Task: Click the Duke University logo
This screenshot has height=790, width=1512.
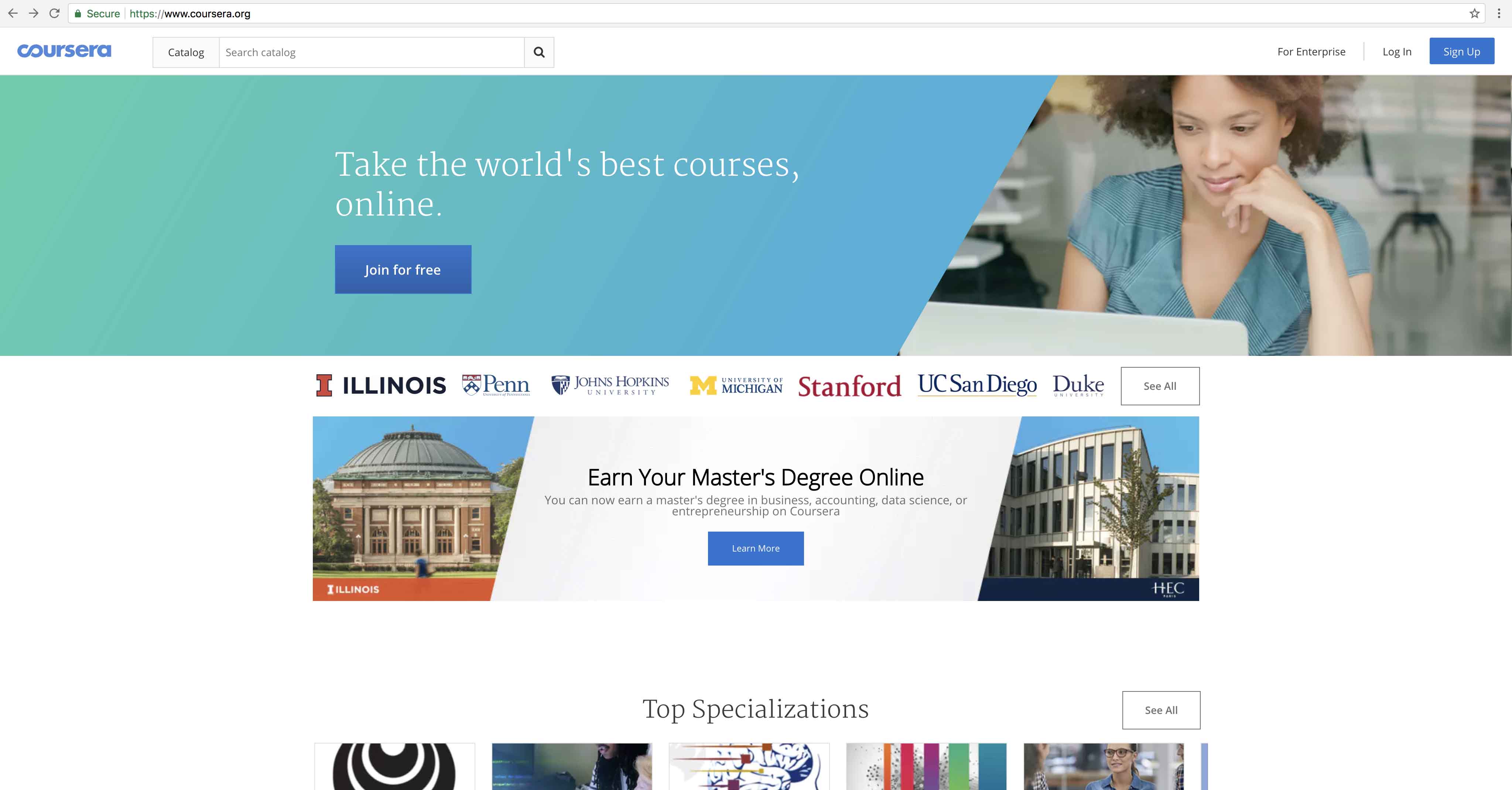Action: point(1078,385)
